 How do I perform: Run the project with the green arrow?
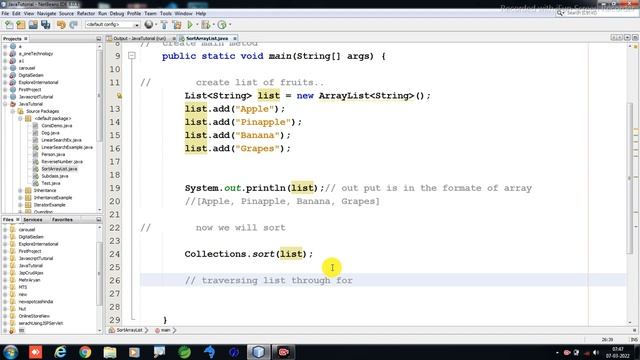190,25
